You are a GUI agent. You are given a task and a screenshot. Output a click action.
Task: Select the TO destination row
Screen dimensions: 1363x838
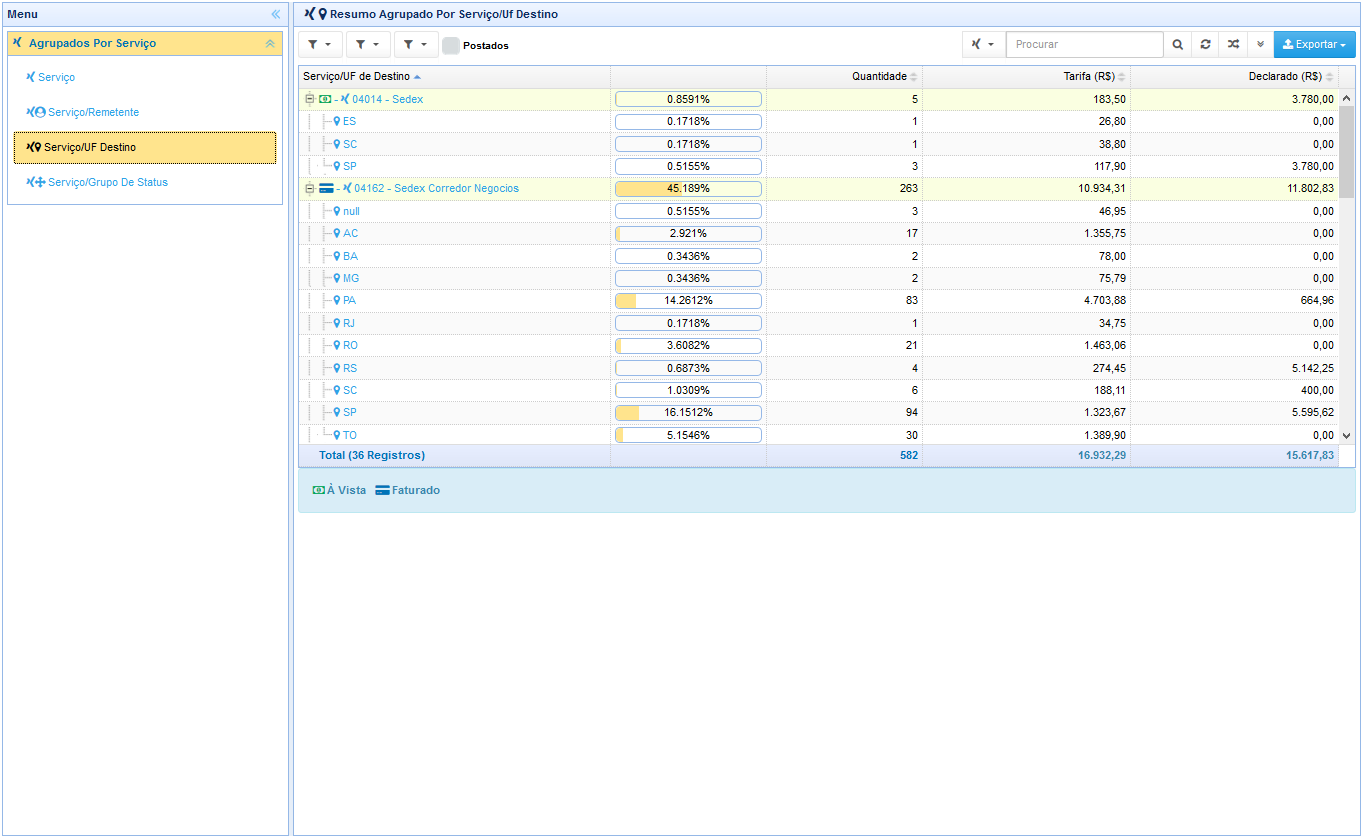pyautogui.click(x=818, y=435)
